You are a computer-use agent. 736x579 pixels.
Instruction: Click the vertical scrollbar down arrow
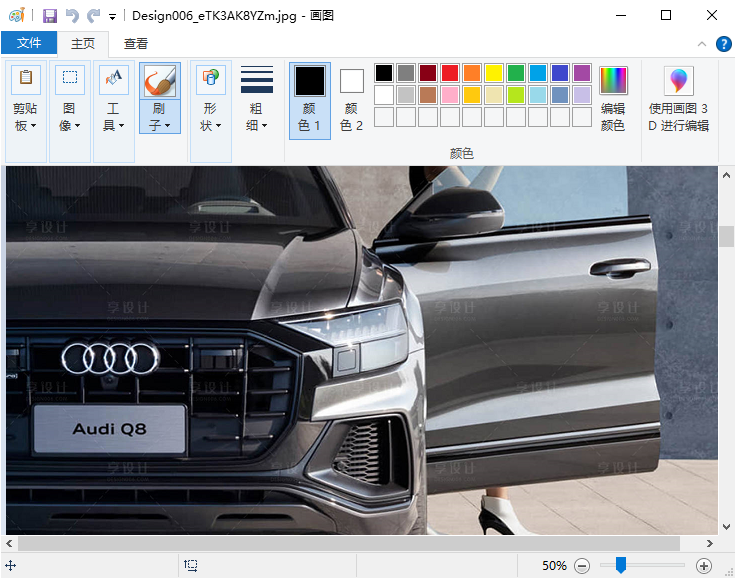coord(726,526)
